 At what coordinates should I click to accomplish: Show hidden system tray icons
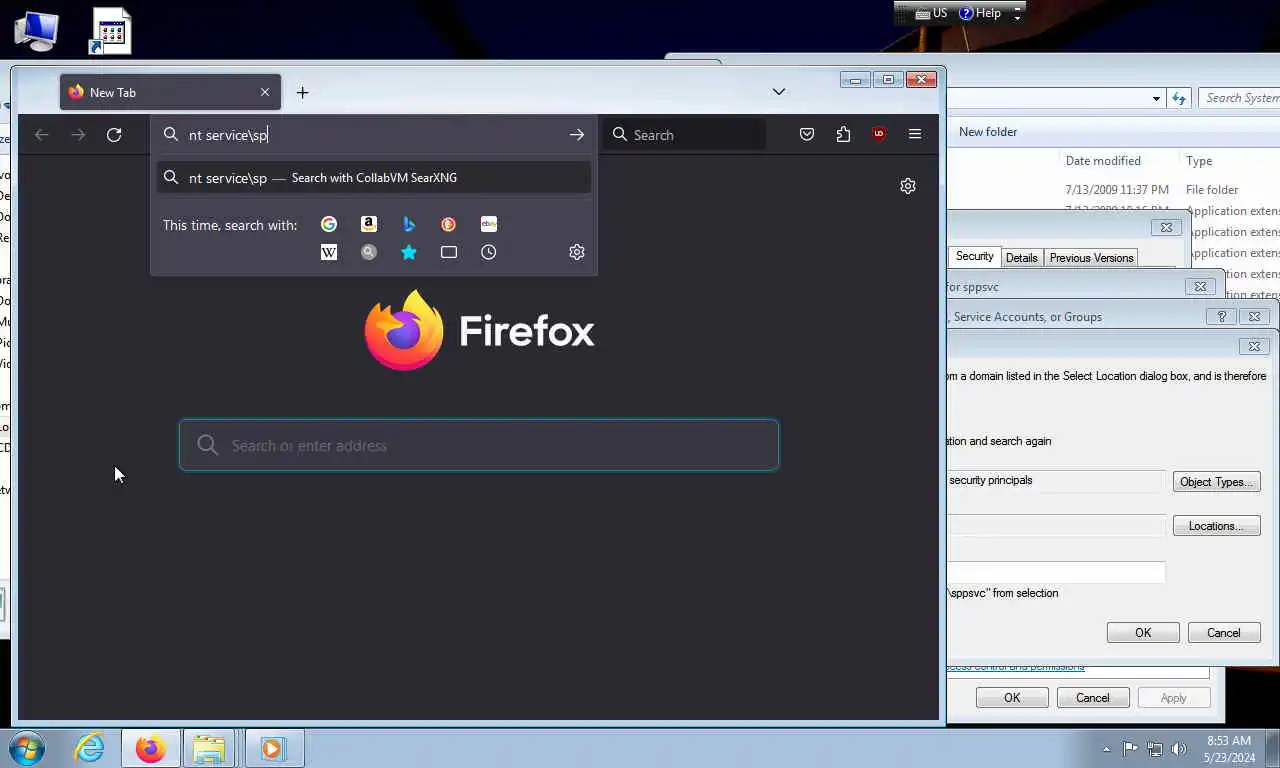[1106, 749]
